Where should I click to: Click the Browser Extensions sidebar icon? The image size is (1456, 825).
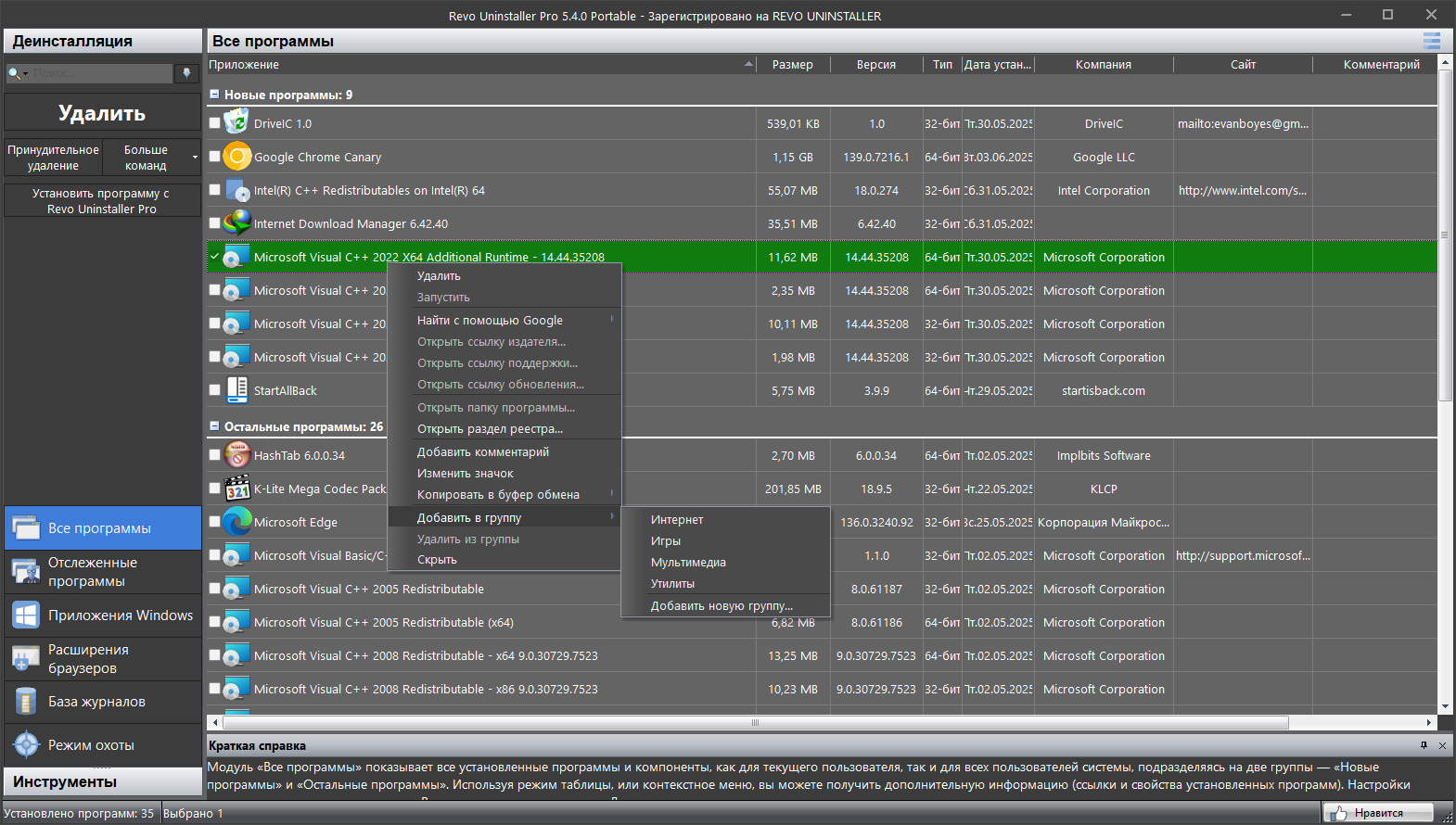pyautogui.click(x=25, y=659)
